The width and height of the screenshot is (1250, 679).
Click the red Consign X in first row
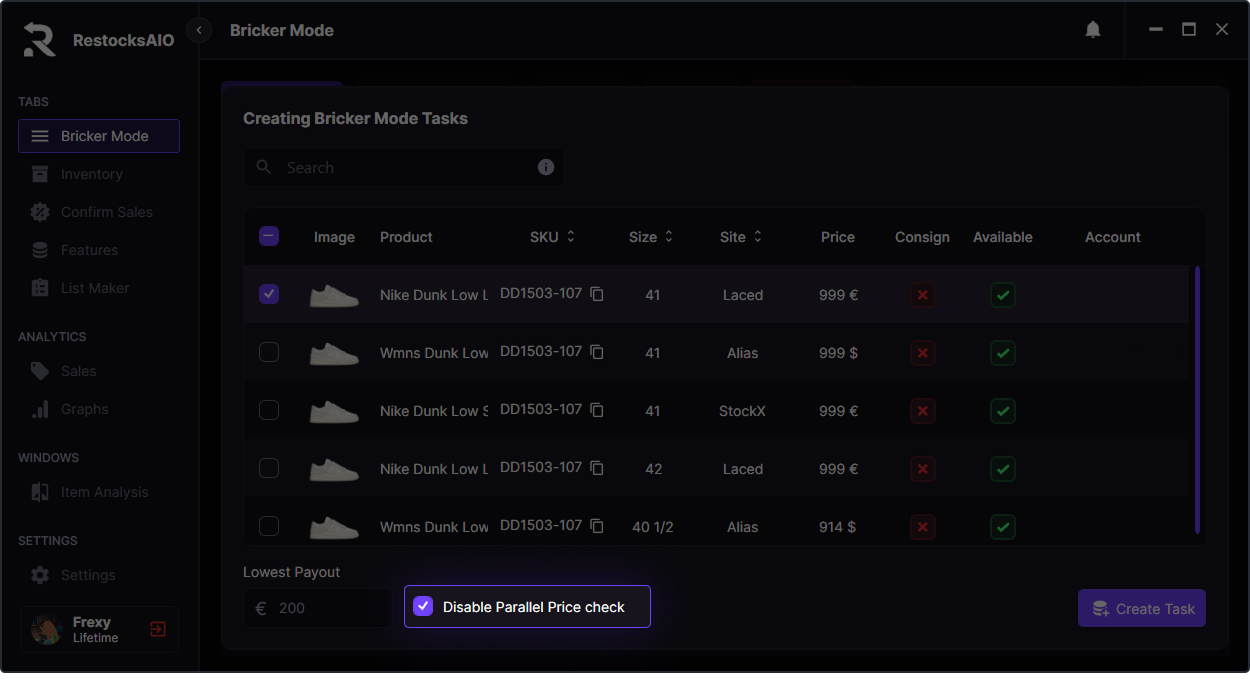point(922,295)
